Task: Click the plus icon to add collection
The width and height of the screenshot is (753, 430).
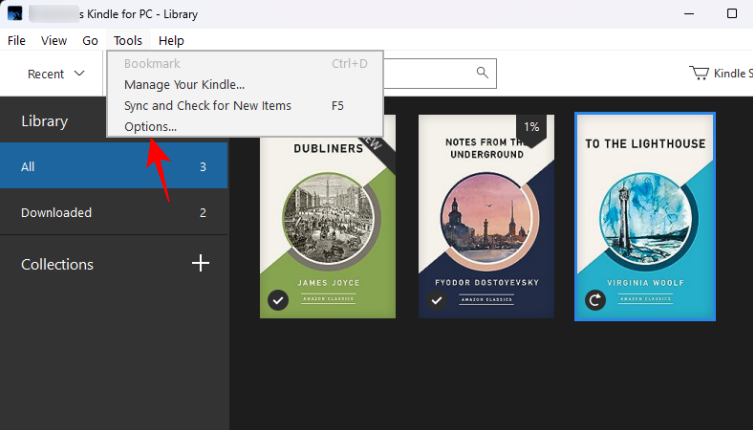Action: coord(200,263)
